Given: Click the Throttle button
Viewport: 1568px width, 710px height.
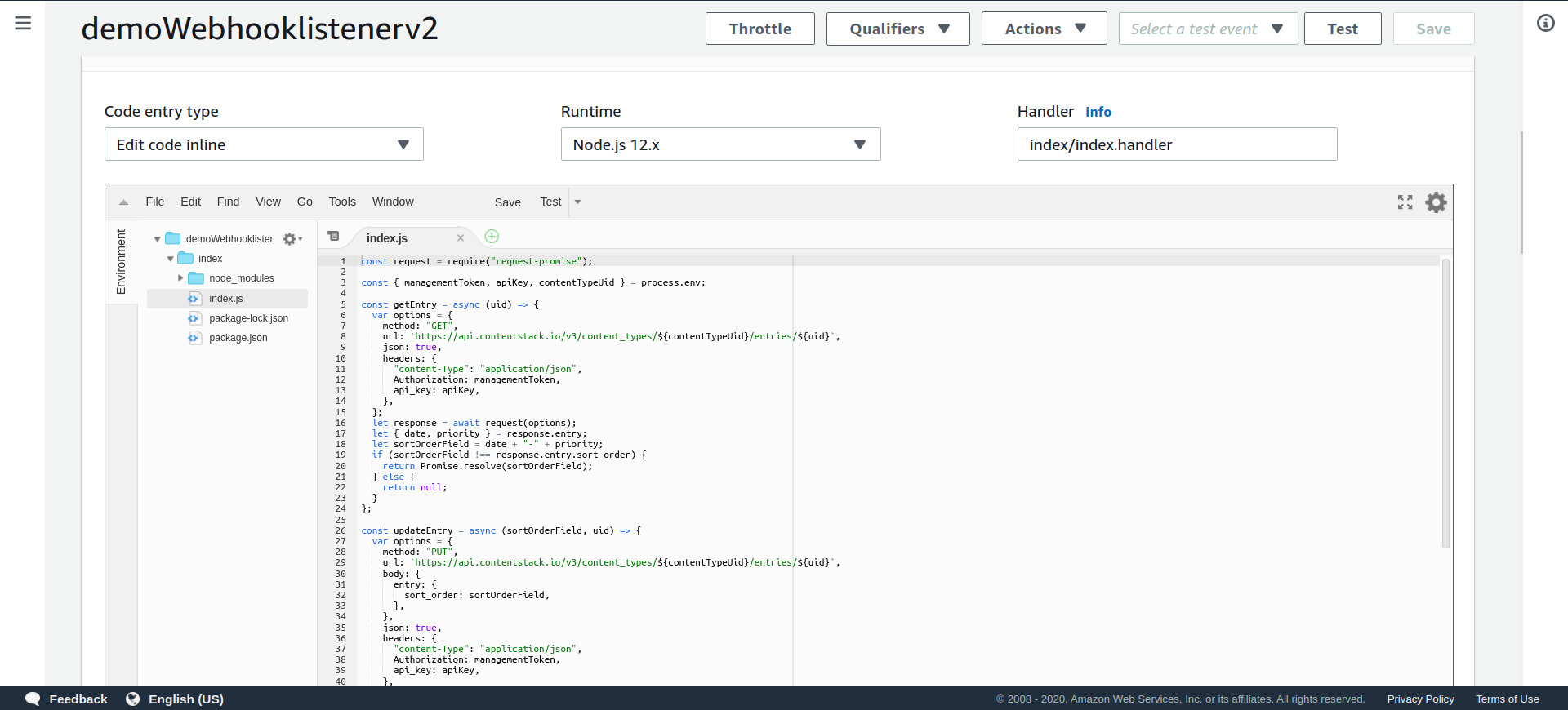Looking at the screenshot, I should [760, 29].
